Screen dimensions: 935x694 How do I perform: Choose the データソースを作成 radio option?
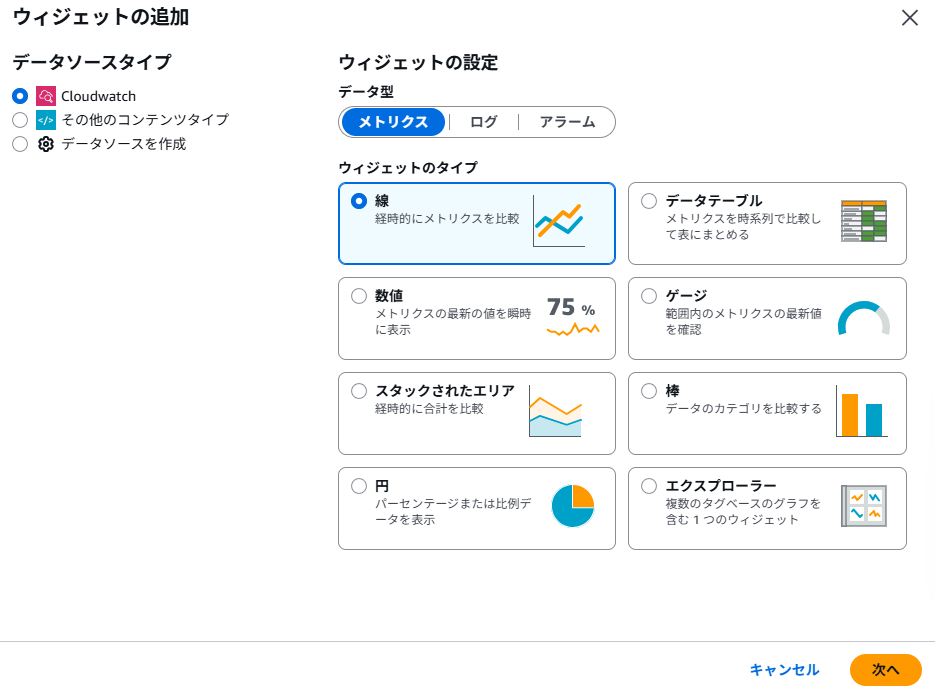[20, 144]
